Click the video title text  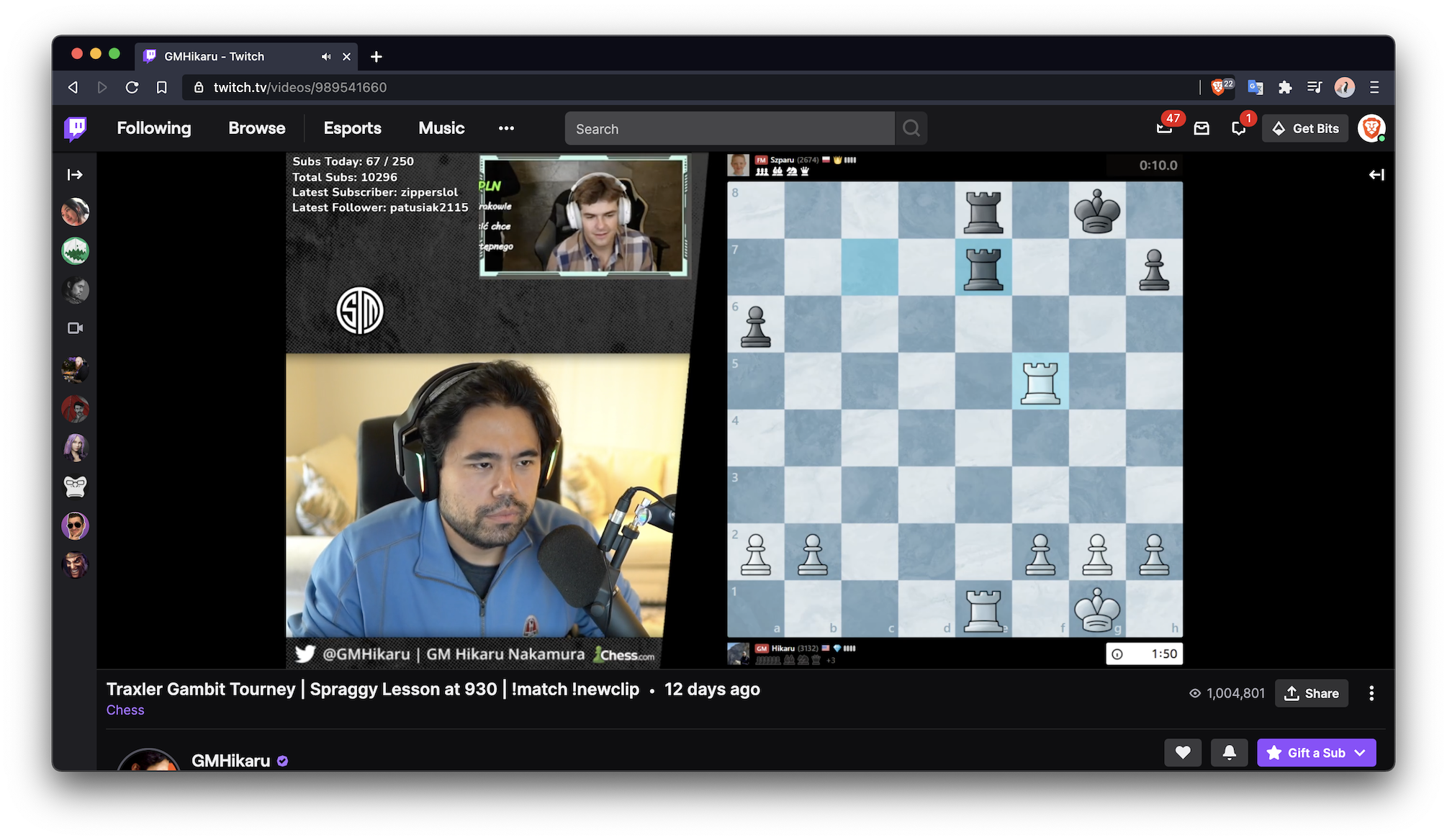[373, 689]
